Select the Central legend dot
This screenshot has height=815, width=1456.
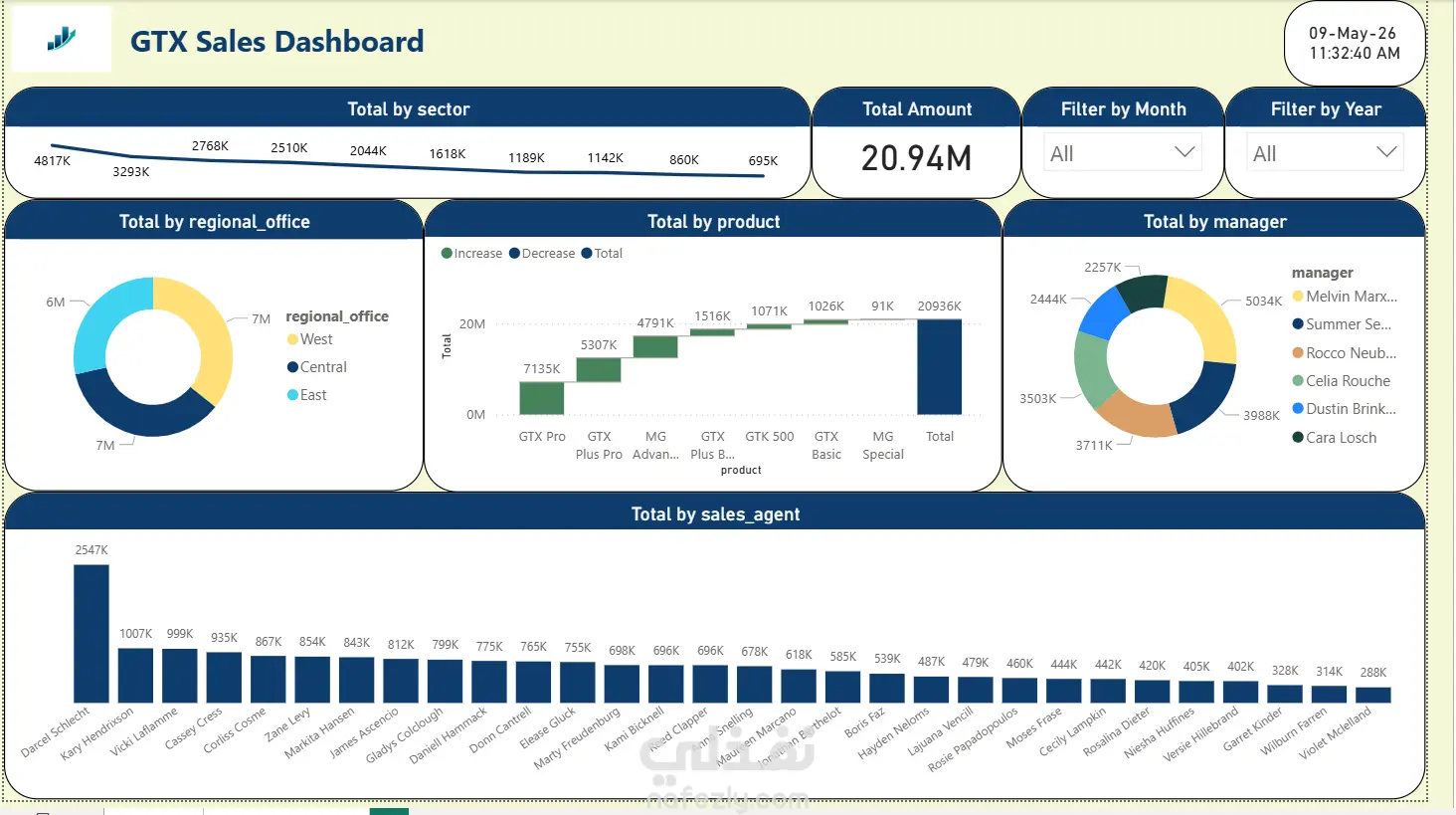coord(292,367)
